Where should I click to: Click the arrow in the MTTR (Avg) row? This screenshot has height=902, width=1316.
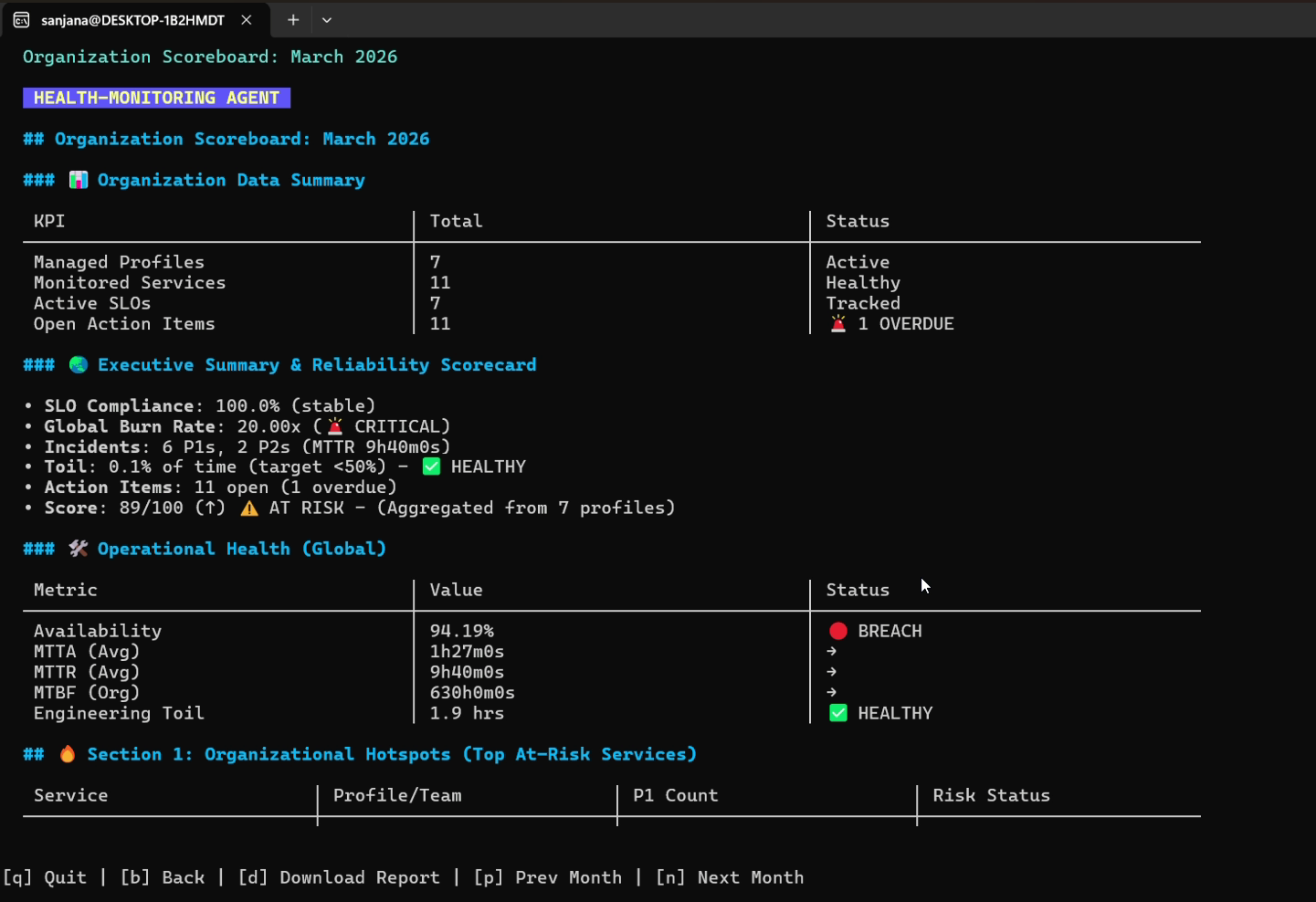click(832, 672)
